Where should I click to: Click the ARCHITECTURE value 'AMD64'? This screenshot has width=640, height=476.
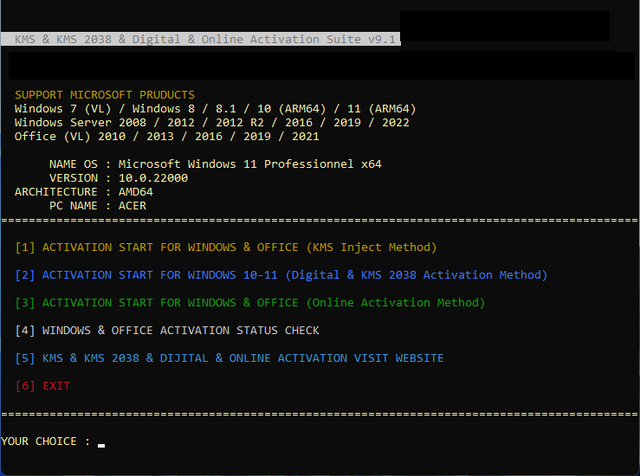tap(136, 192)
